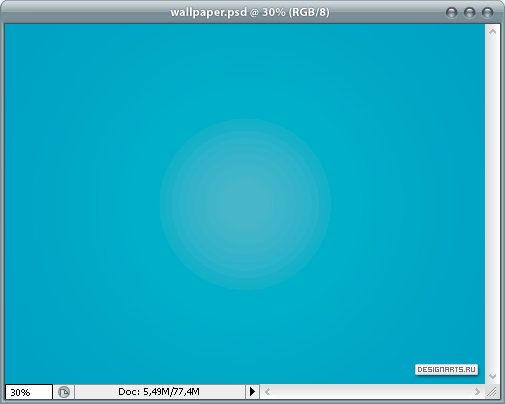Image resolution: width=505 pixels, height=404 pixels.
Task: Click the horizontal scrollbar right arrow
Action: click(x=477, y=392)
